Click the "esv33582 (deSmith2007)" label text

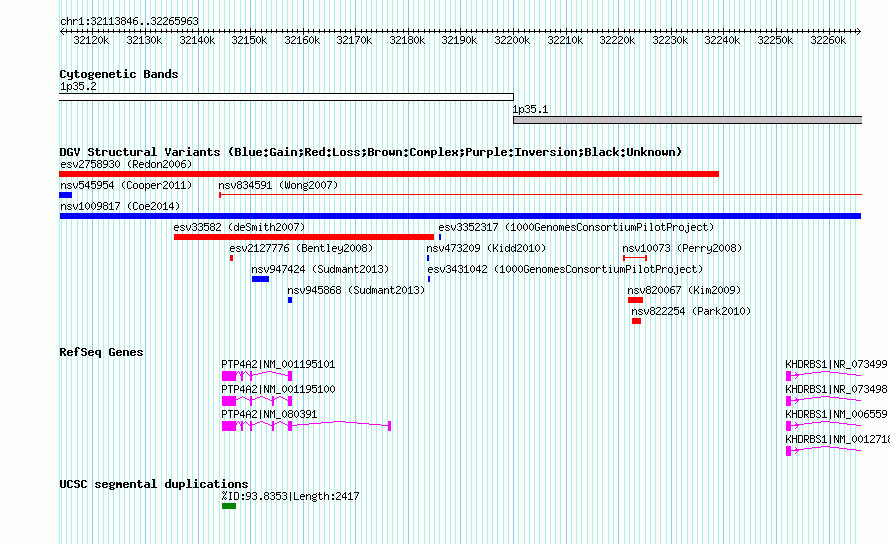tap(239, 227)
